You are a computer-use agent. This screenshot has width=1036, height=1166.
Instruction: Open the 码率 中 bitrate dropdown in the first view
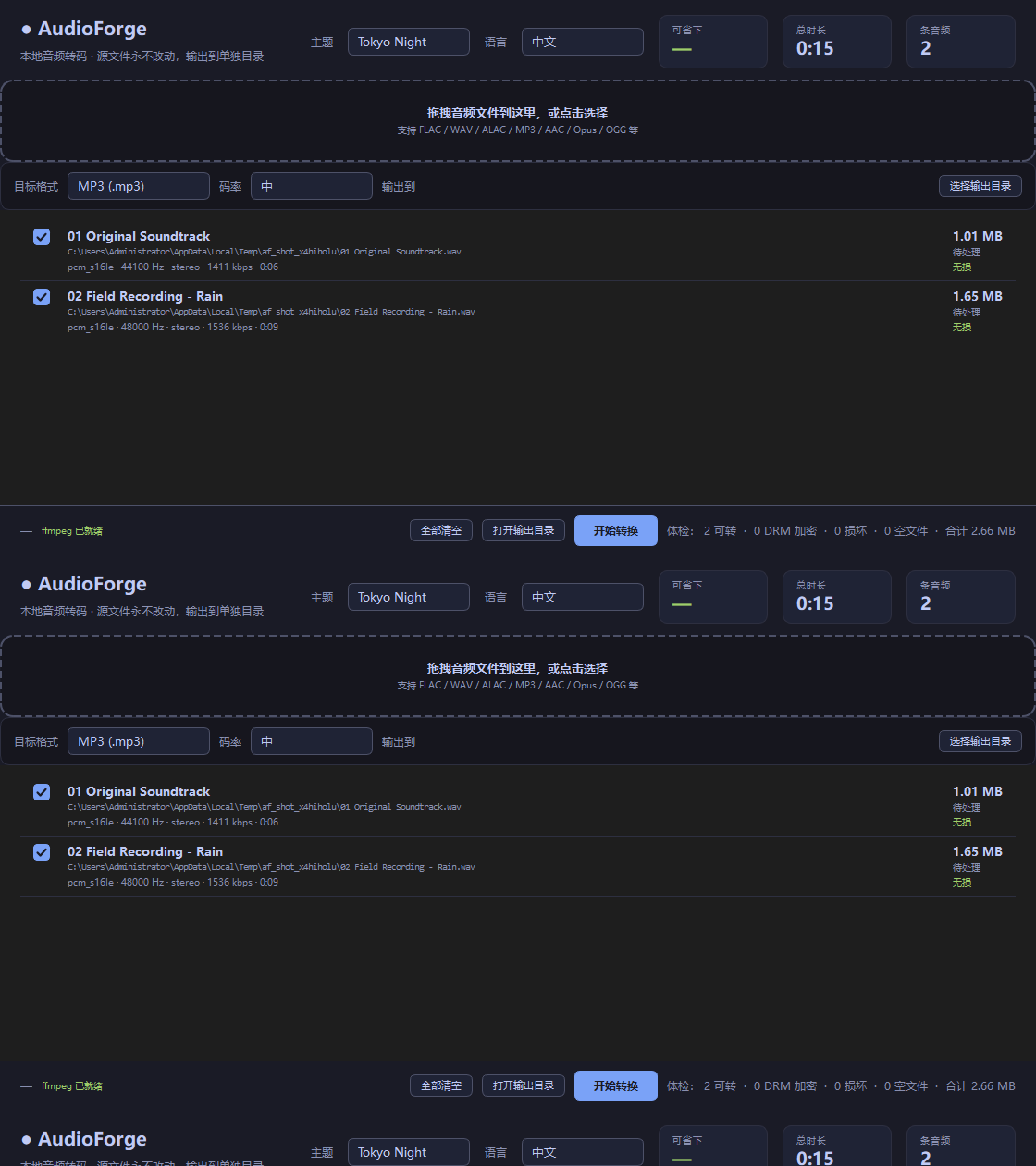312,186
